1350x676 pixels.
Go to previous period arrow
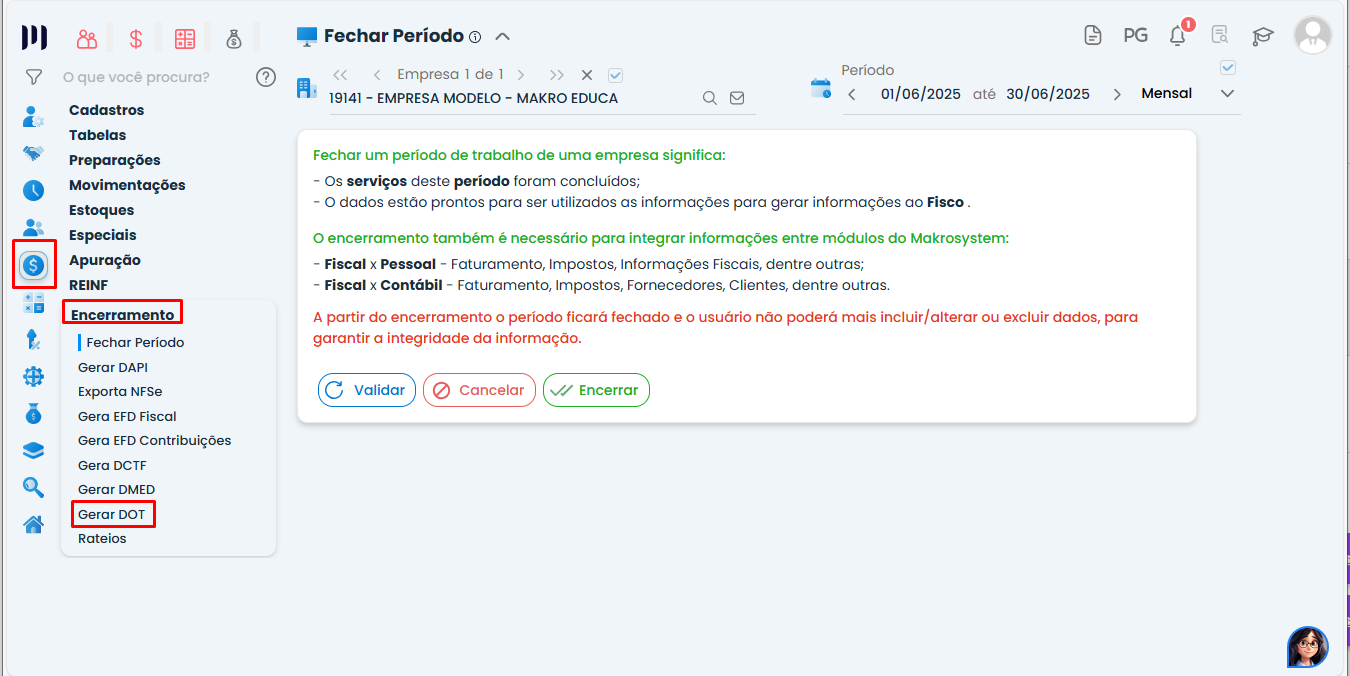[x=852, y=94]
